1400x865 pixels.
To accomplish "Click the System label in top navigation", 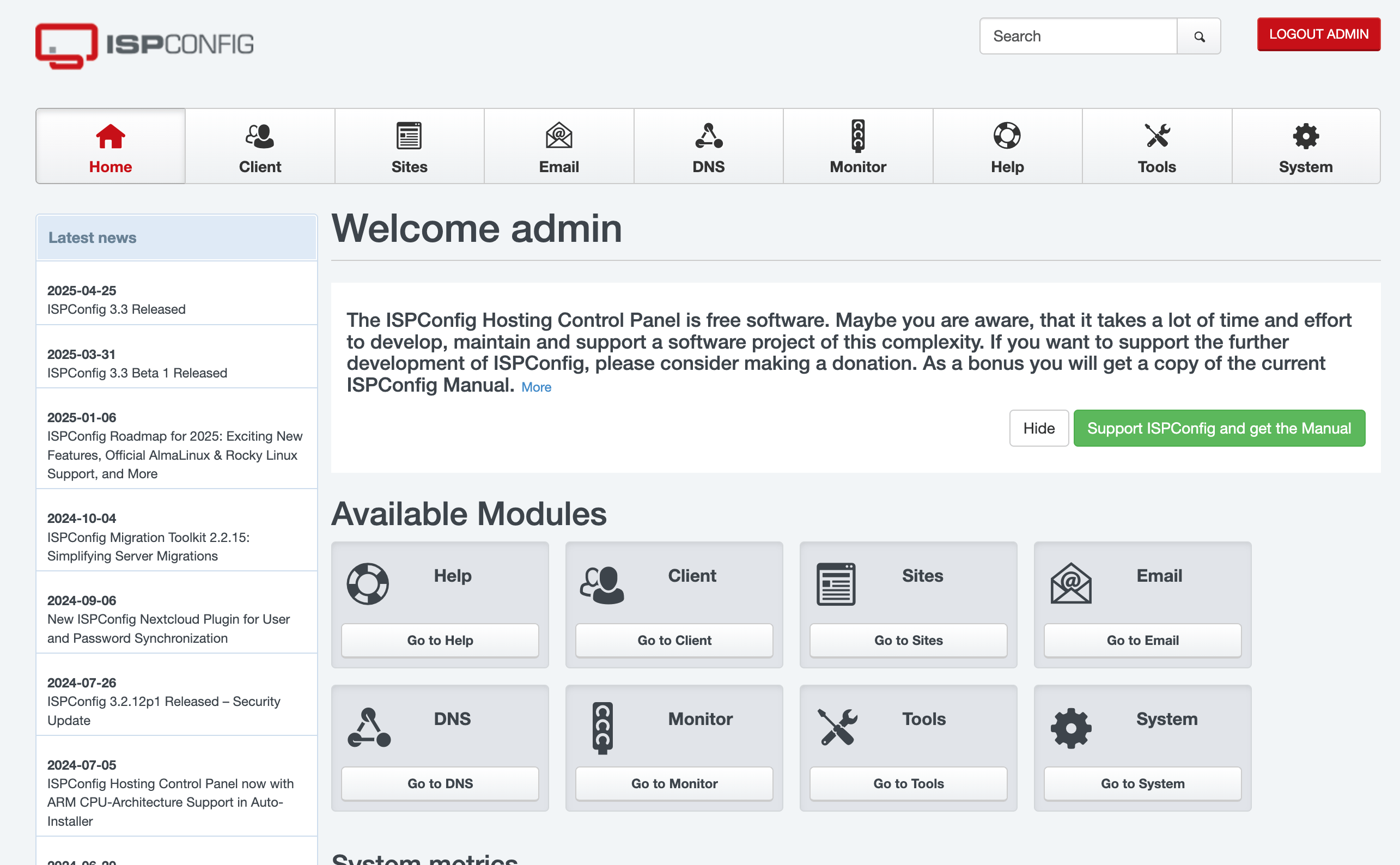I will click(x=1306, y=167).
